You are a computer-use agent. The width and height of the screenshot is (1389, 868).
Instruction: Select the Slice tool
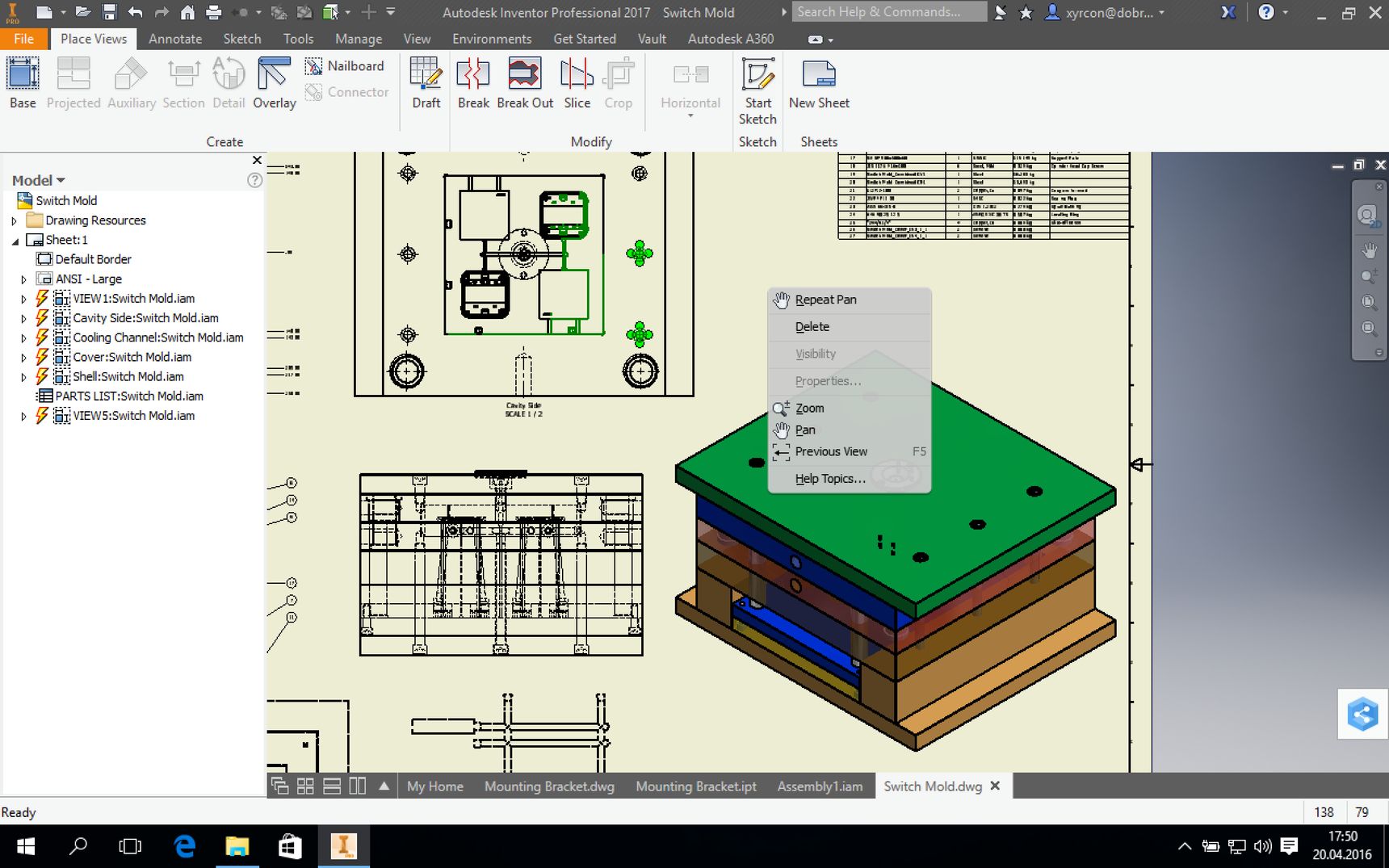577,83
